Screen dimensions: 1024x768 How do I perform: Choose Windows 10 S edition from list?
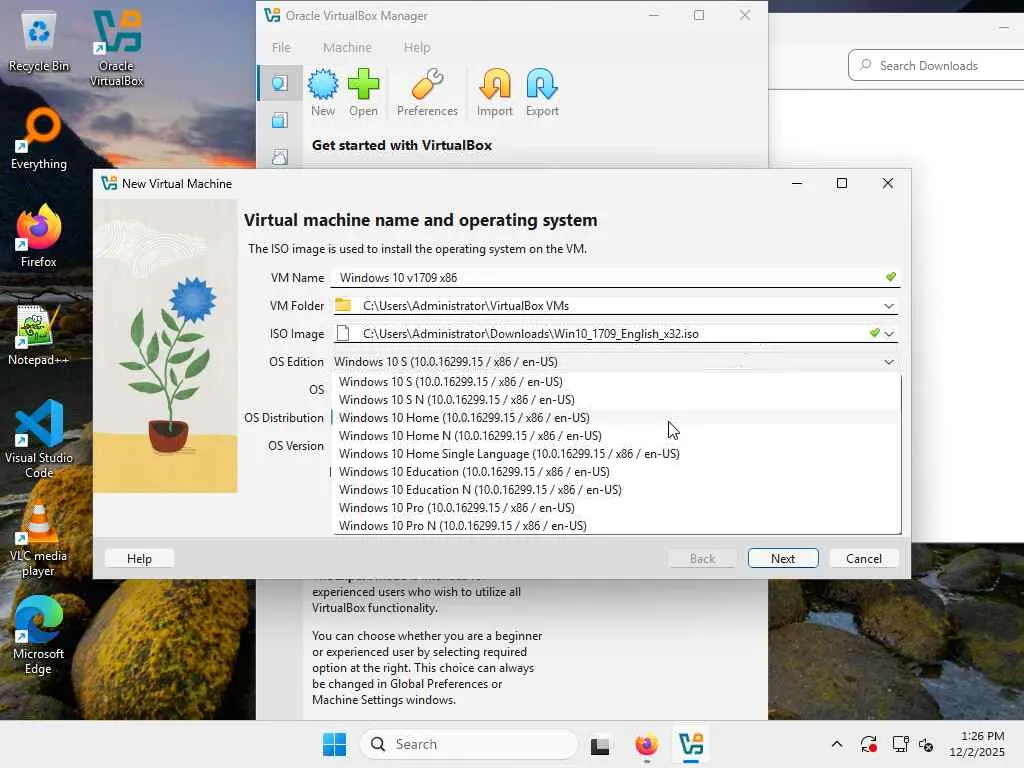point(616,381)
